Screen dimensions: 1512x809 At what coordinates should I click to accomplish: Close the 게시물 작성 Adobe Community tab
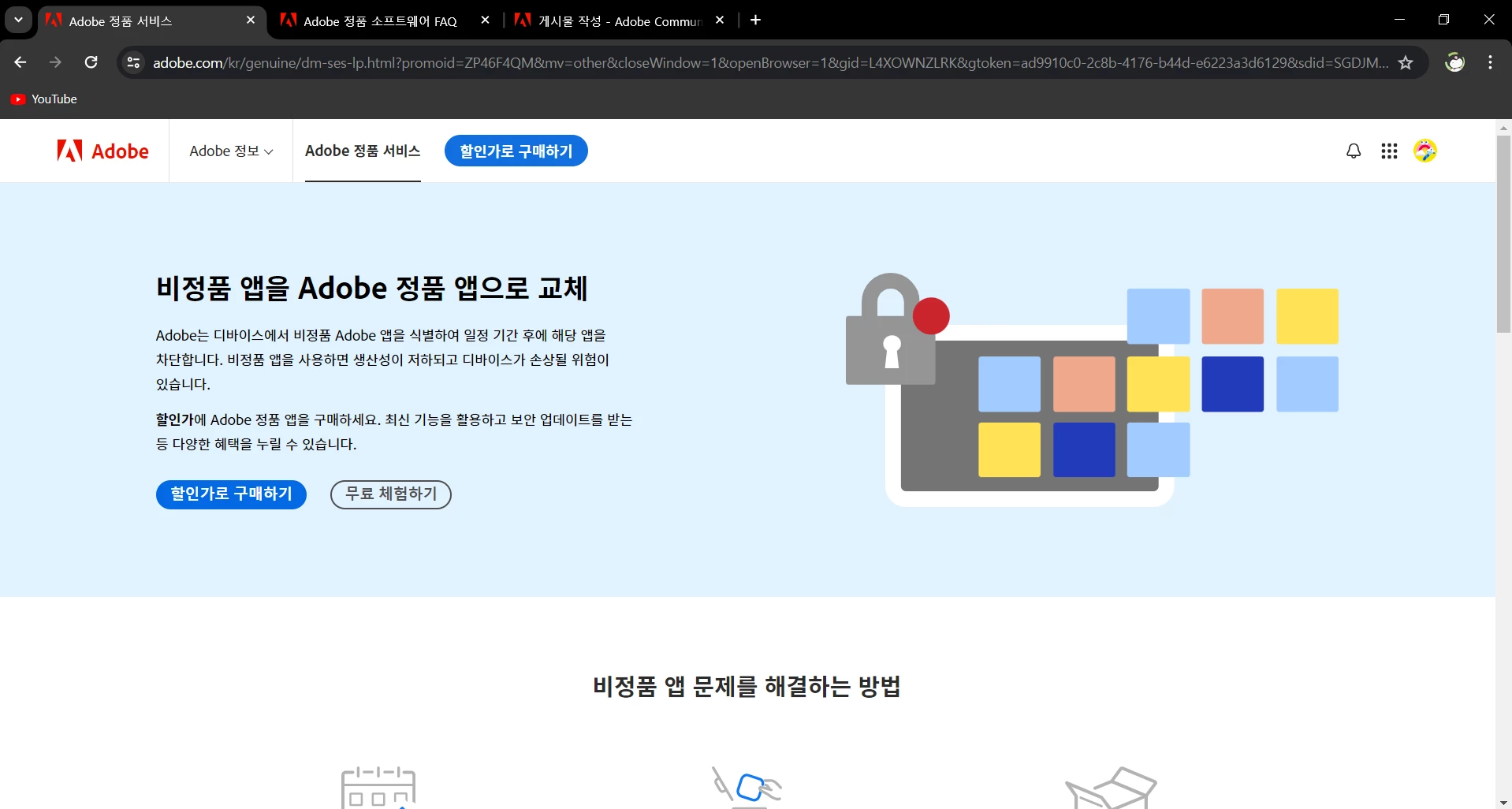point(720,20)
